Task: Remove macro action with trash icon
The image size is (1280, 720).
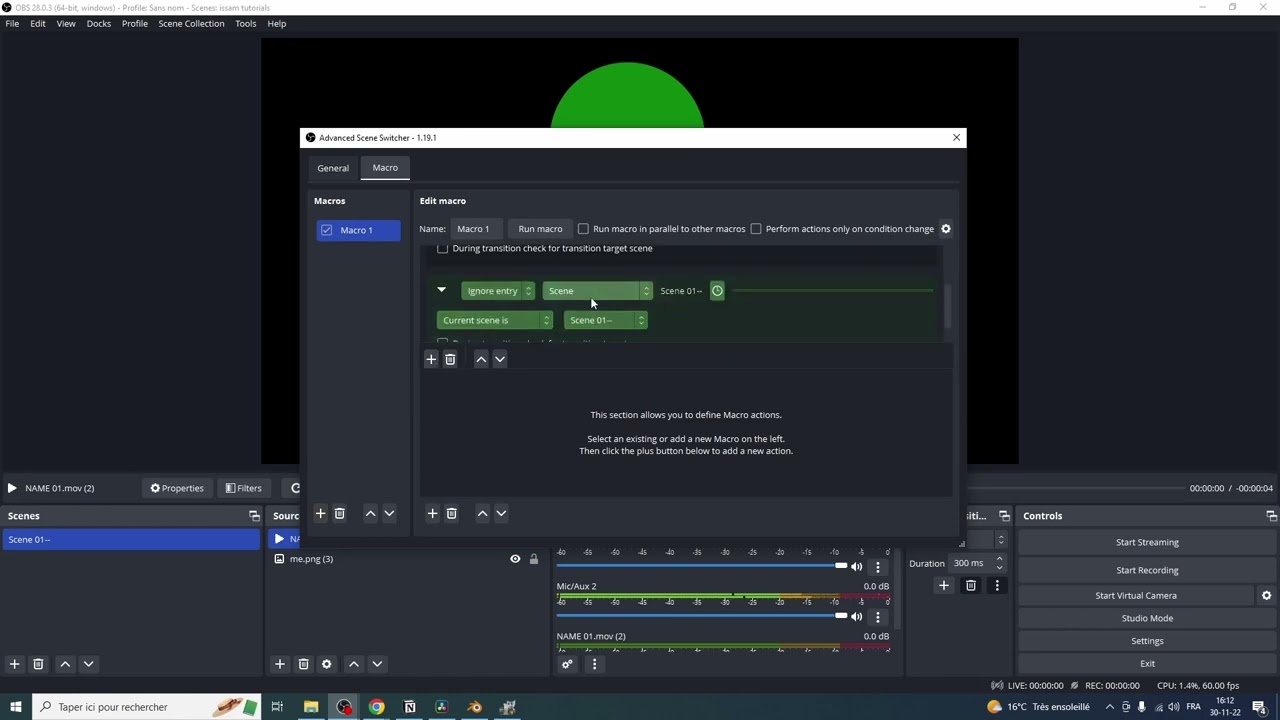Action: (x=451, y=513)
